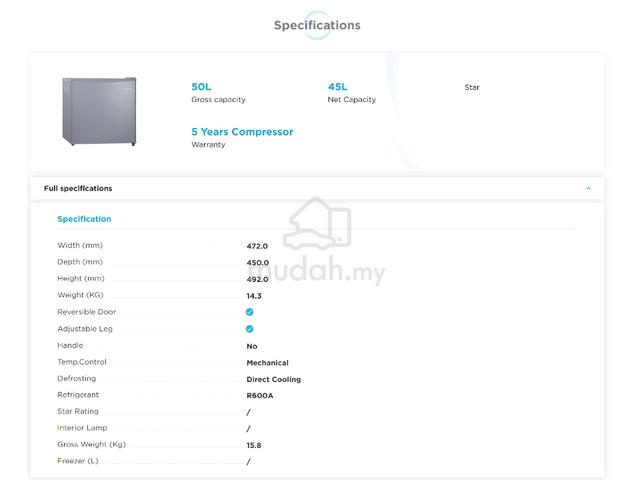Click the Weight (KG) label
The height and width of the screenshot is (480, 635).
tap(81, 295)
